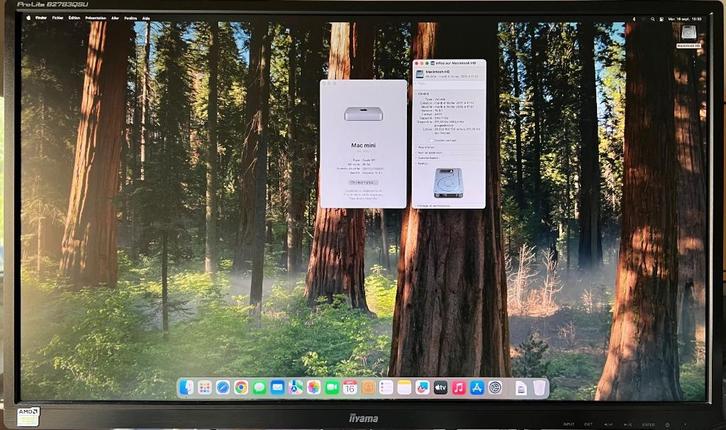This screenshot has height=430, width=726.
Task: Open System Settings from the Dock
Action: [x=495, y=387]
